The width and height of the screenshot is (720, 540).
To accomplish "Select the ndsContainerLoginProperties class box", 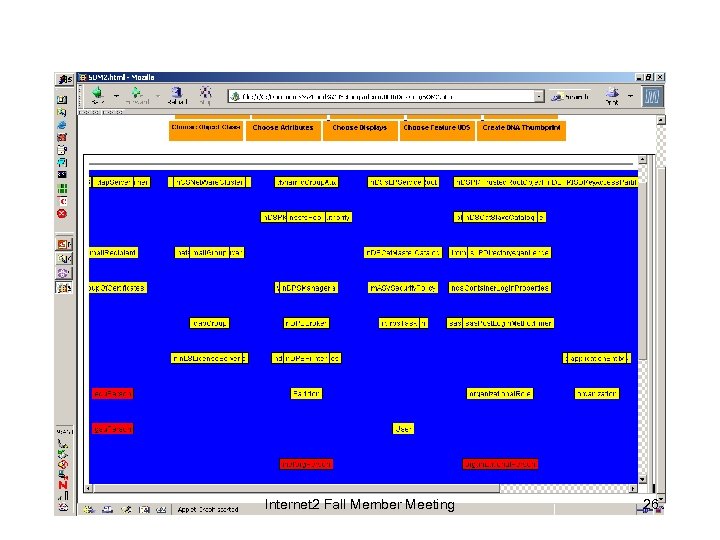I will pos(500,288).
